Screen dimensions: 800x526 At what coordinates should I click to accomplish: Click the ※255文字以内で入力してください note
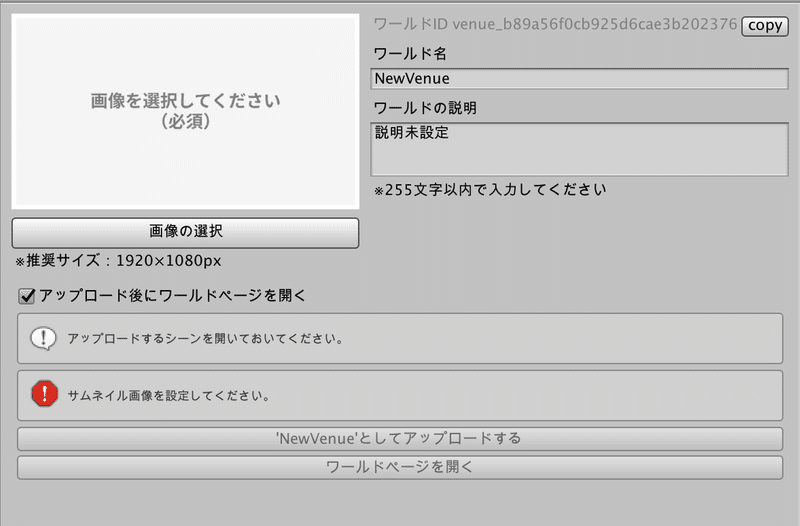pos(490,190)
